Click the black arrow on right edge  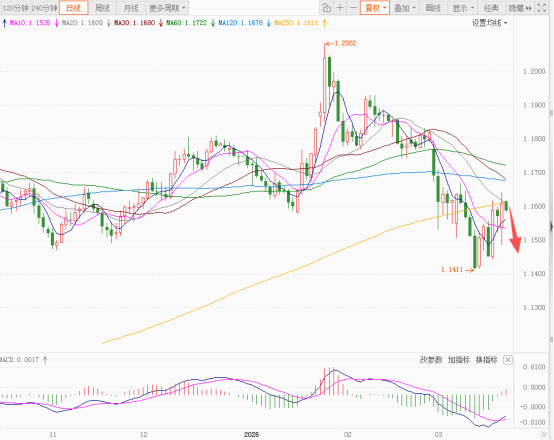552,227
